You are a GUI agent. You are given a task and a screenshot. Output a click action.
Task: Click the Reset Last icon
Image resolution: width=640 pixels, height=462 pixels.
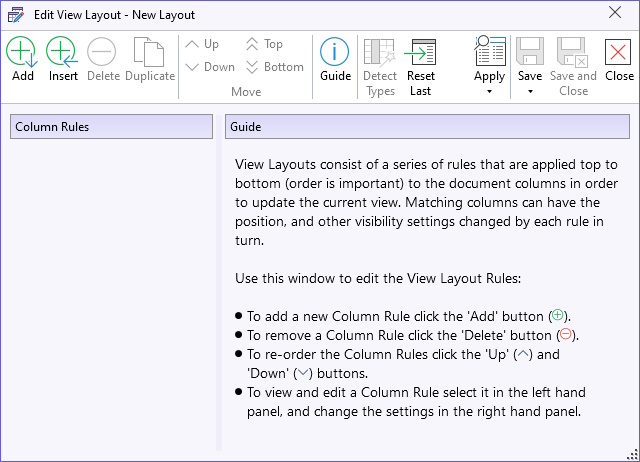coord(420,52)
